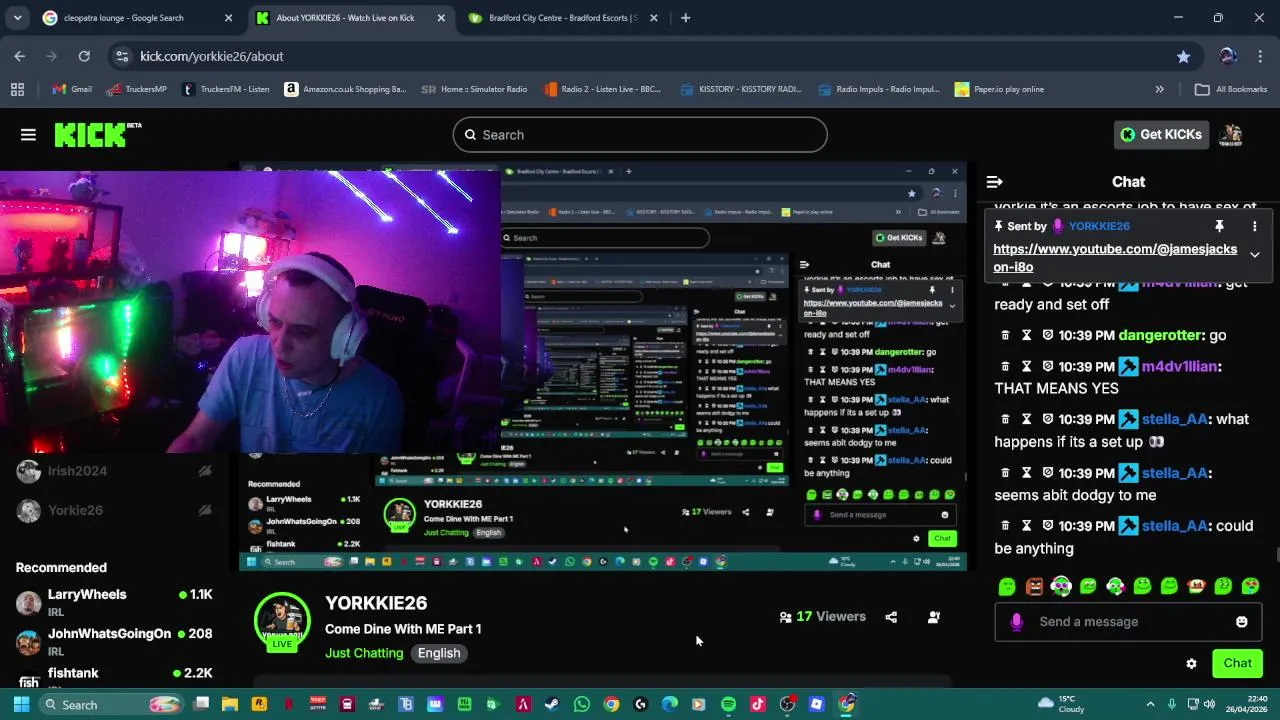Screen dimensions: 1280x720
Task: Click follow icon next to share
Action: coord(934,617)
